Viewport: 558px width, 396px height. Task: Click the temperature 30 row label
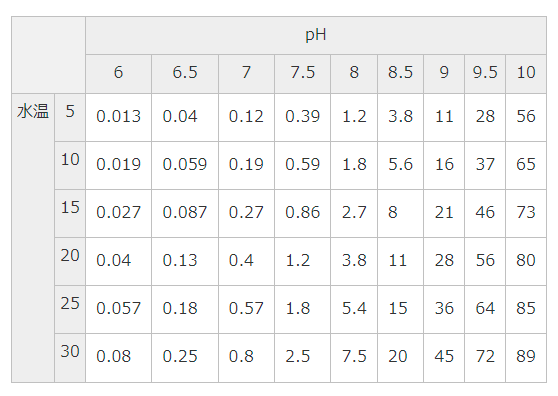(x=70, y=358)
